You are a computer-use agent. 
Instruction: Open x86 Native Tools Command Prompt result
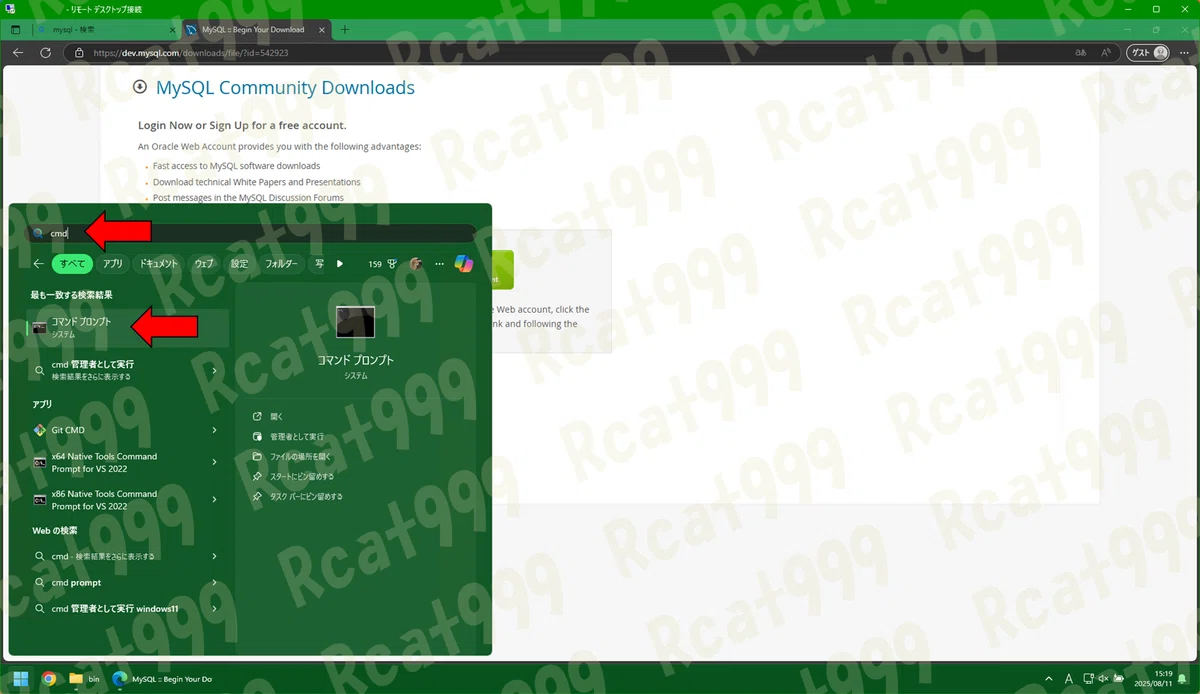coord(115,499)
